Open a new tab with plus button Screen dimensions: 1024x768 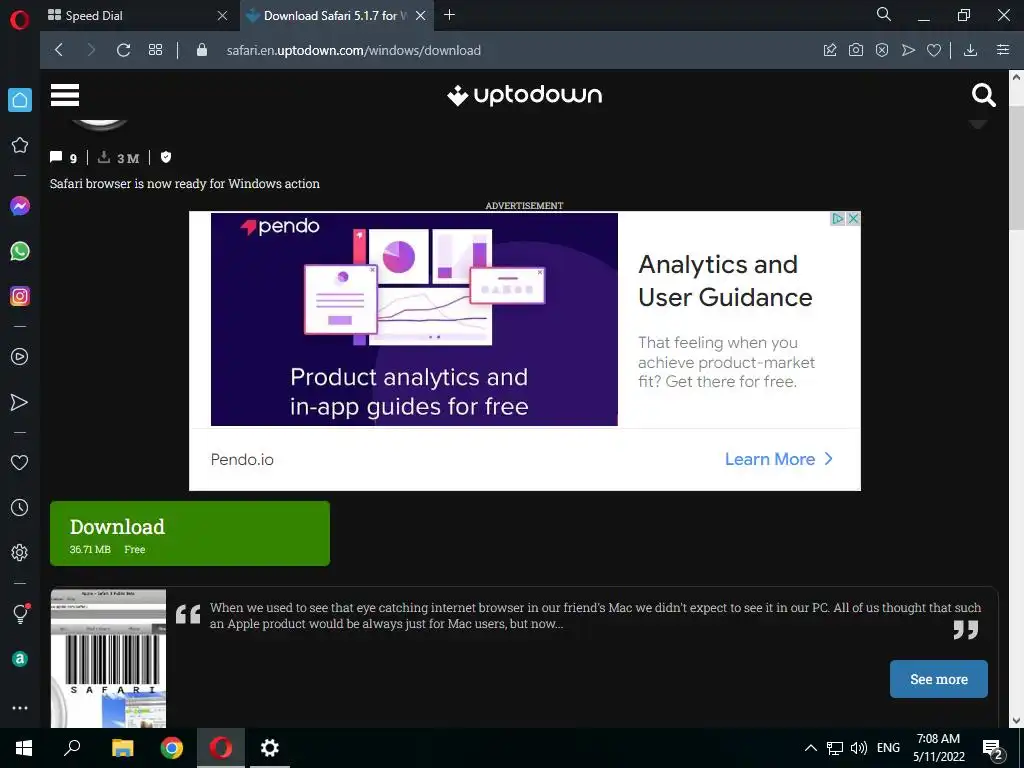point(449,15)
